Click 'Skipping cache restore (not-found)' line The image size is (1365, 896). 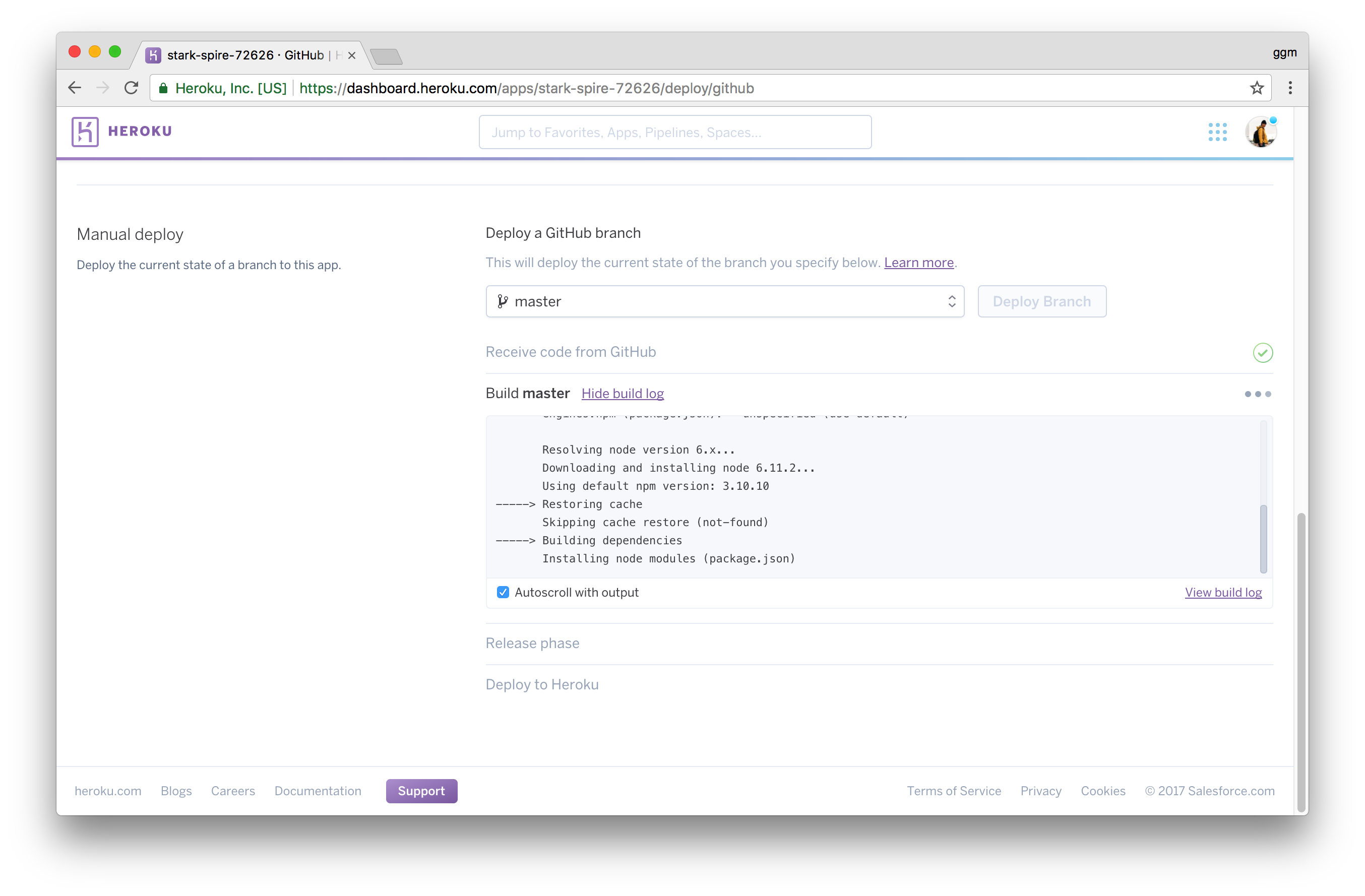pos(655,522)
